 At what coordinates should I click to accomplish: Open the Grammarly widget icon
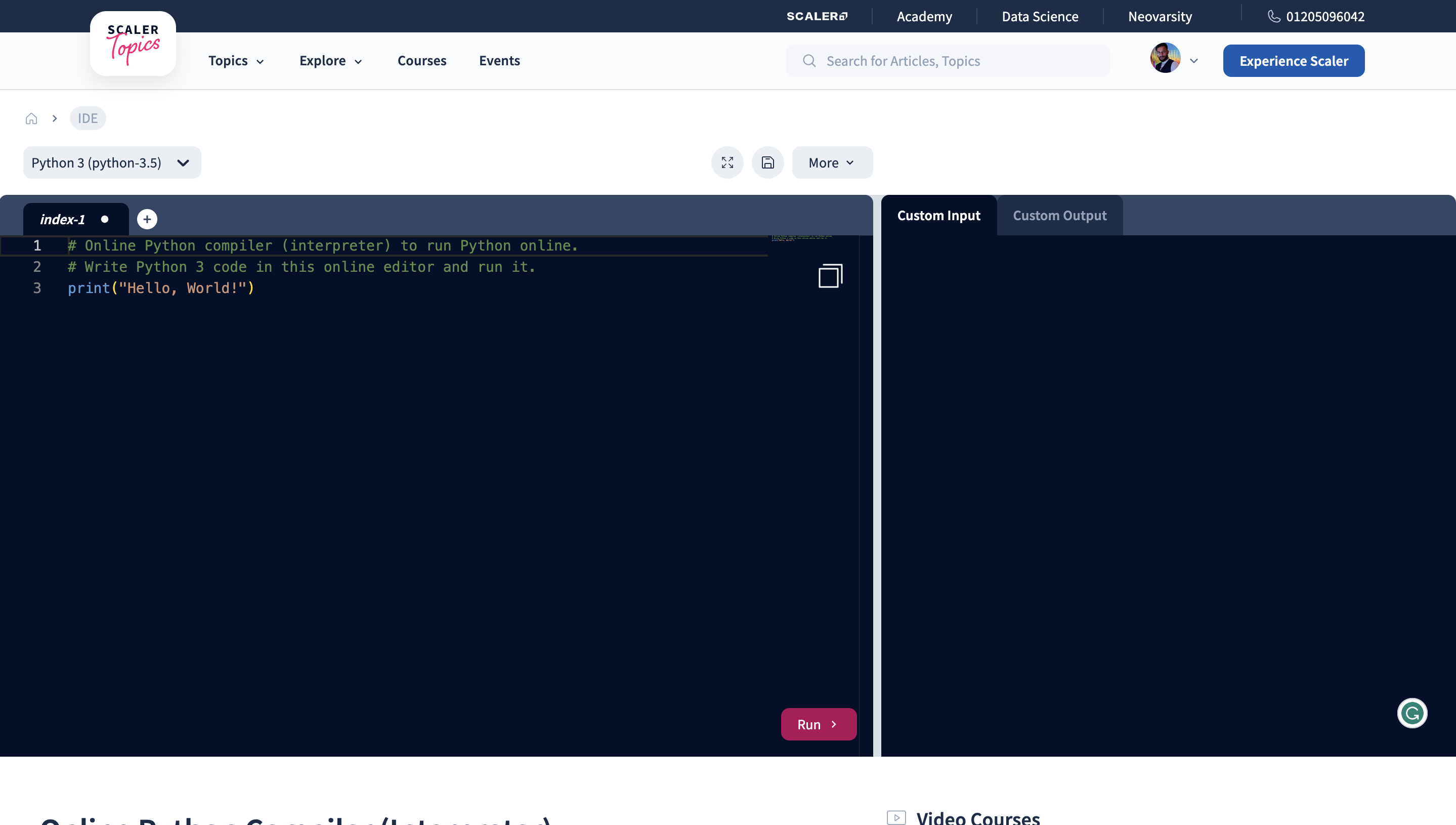coord(1412,713)
